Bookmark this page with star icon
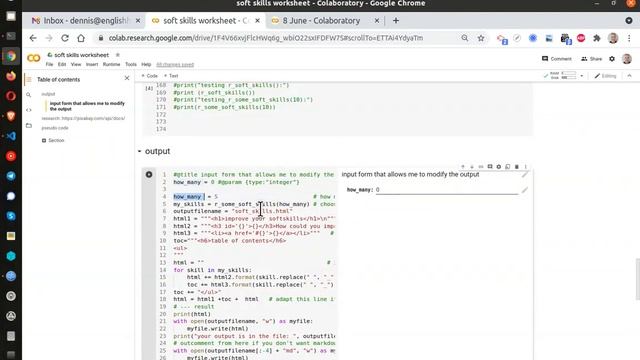 [x=481, y=38]
